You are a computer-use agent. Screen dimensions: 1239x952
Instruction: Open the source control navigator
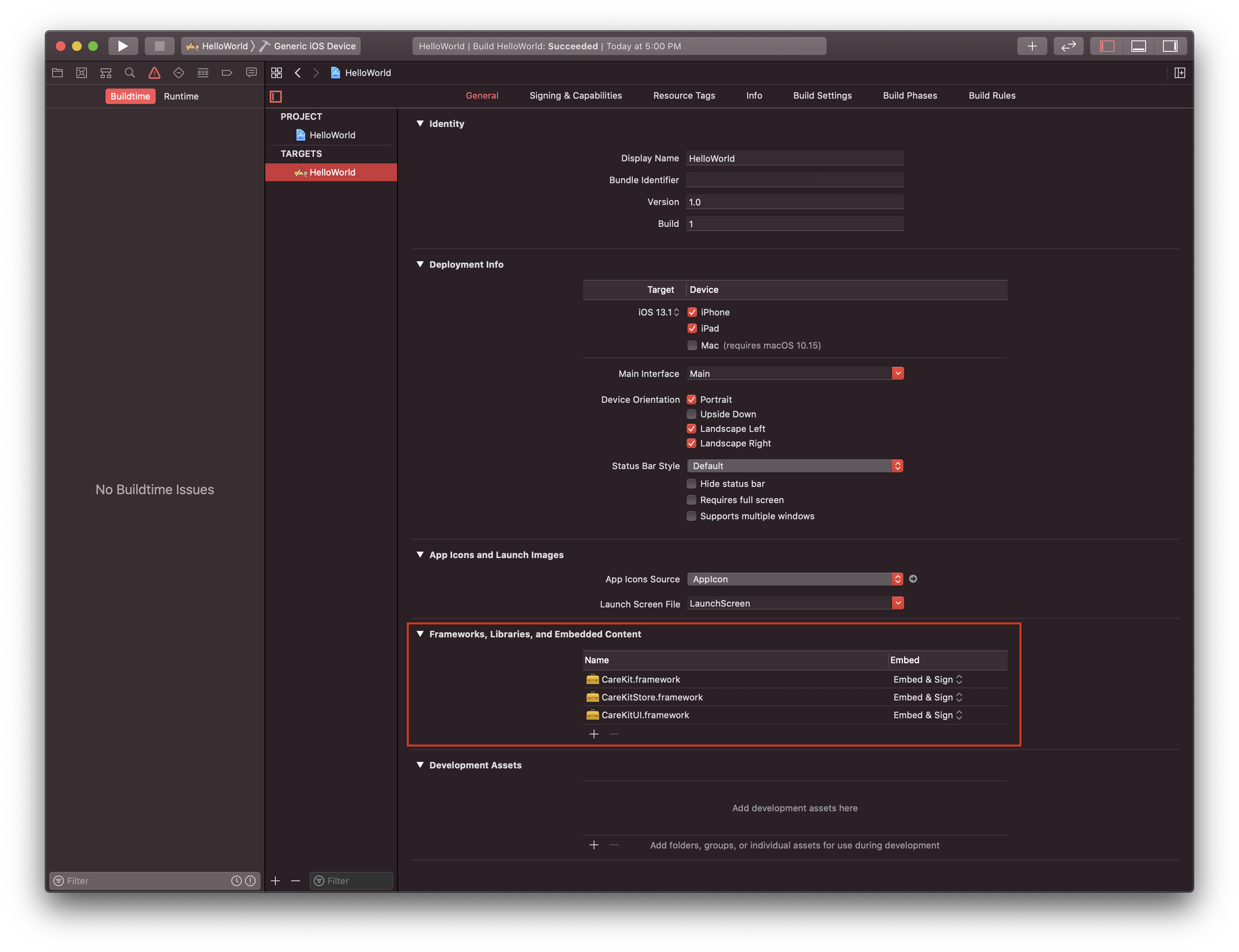pos(82,72)
